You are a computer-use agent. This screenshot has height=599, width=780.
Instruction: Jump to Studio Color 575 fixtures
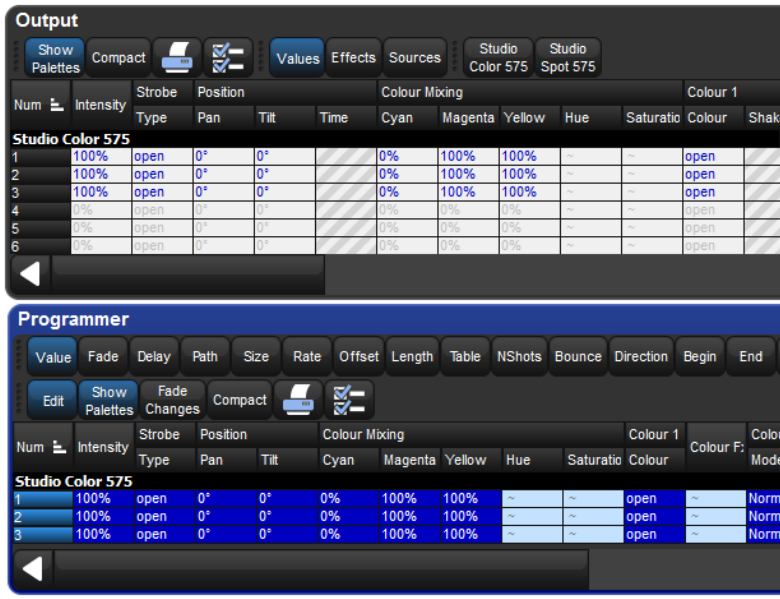498,58
